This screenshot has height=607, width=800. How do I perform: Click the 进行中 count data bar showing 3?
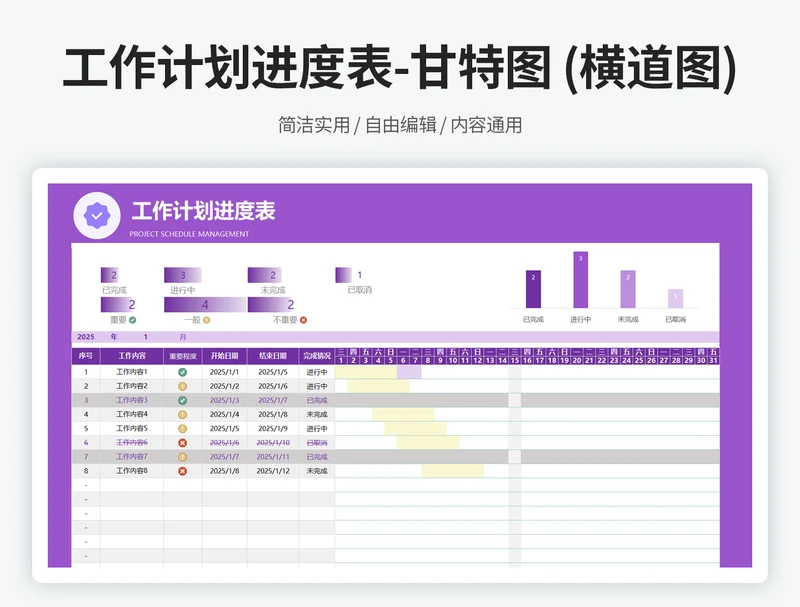[x=183, y=275]
